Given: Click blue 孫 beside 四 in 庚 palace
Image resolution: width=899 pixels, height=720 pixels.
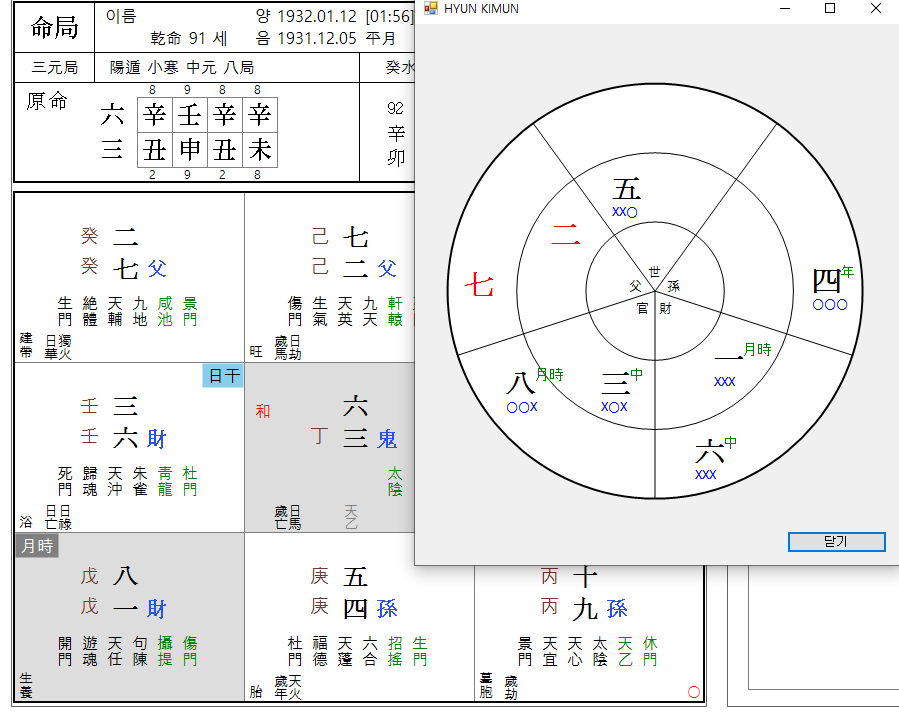Looking at the screenshot, I should (386, 609).
